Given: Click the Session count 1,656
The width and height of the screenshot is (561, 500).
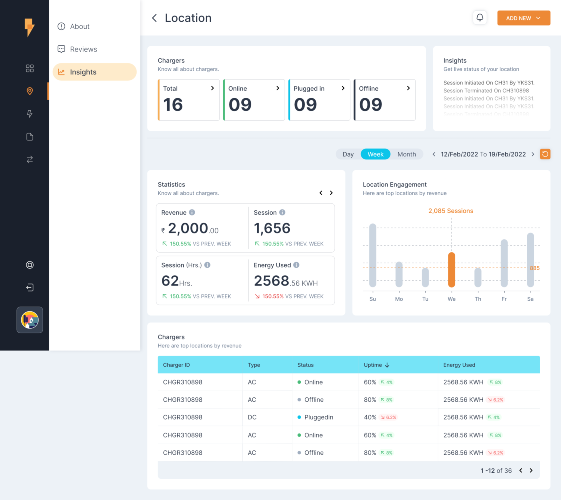Looking at the screenshot, I should click(272, 228).
